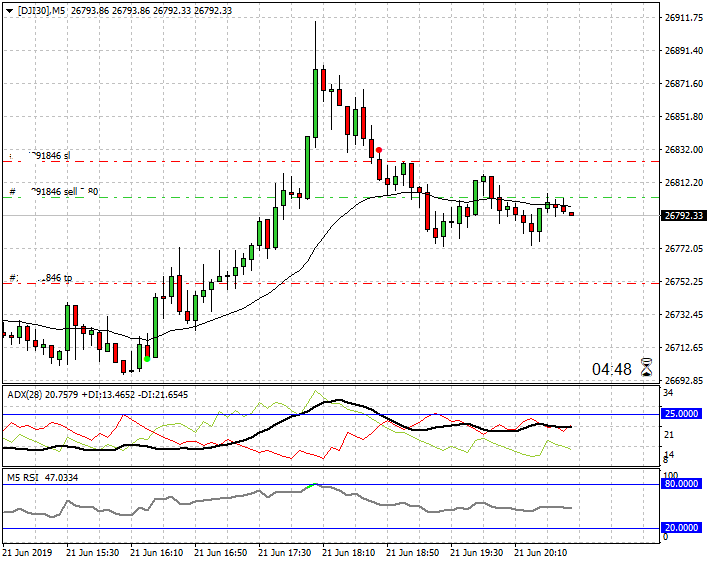Image resolution: width=710 pixels, height=564 pixels.
Task: Open the chart dropdown triangle beside [DJI30]
Action: [x=10, y=11]
